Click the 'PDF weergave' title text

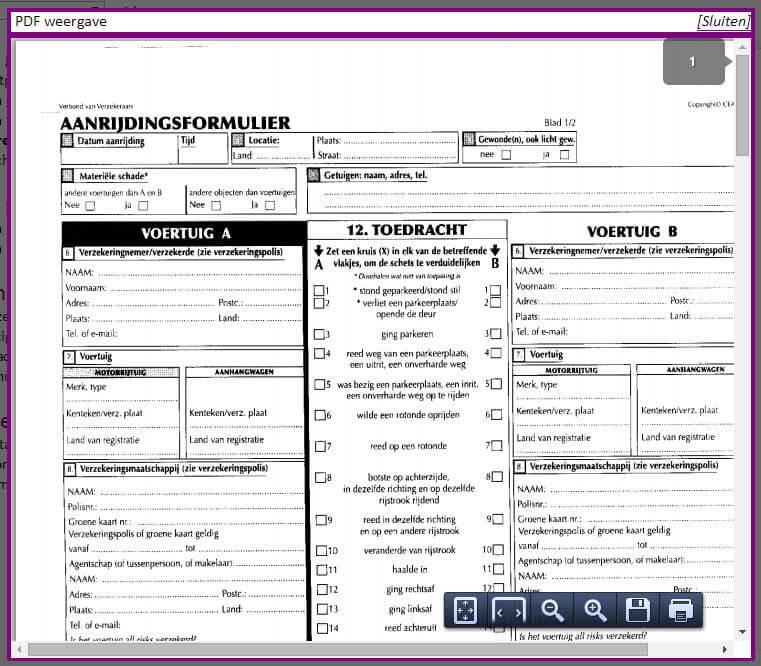click(61, 21)
